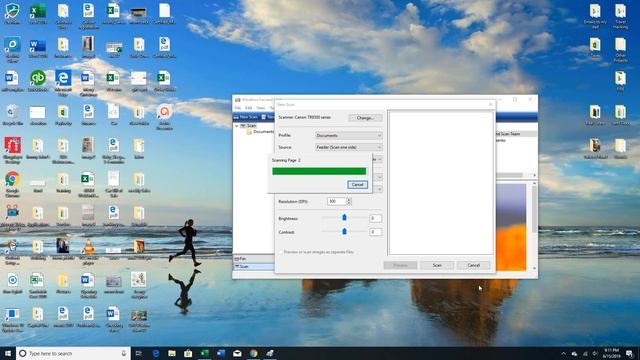Click the Contrast slider handle
Viewport: 640px width, 360px height.
(344, 231)
